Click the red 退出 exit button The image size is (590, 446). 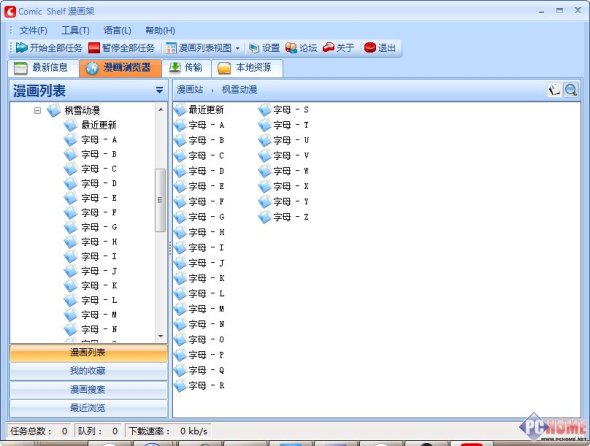(x=380, y=48)
